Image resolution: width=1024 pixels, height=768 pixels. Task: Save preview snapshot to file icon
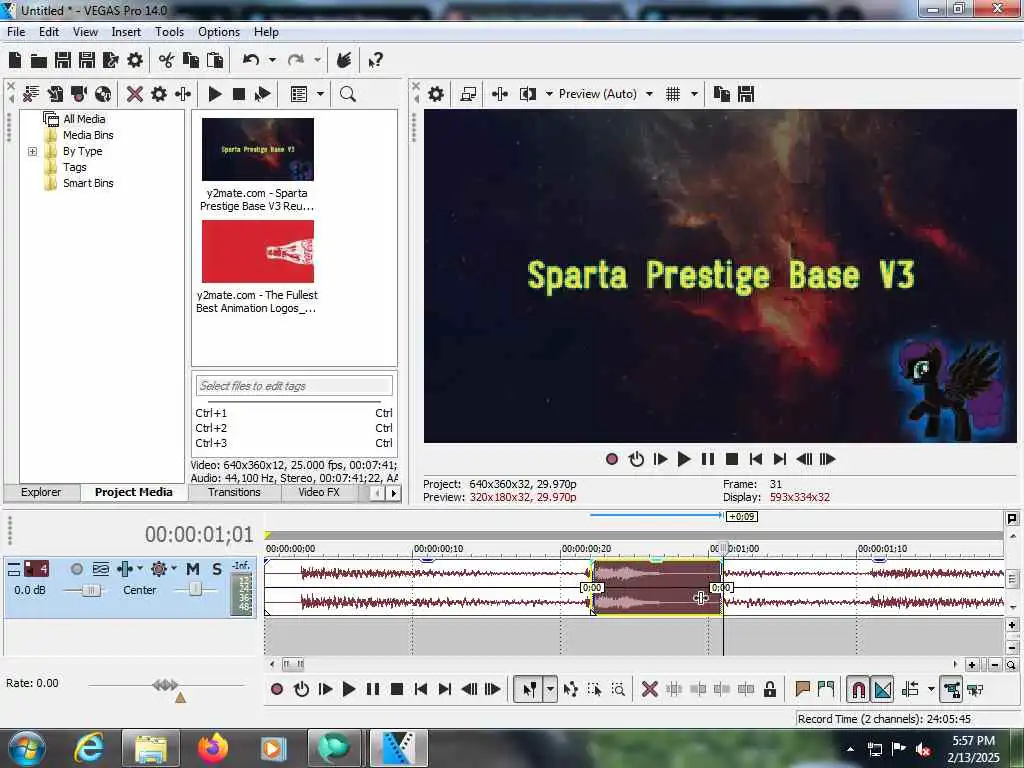pos(746,94)
